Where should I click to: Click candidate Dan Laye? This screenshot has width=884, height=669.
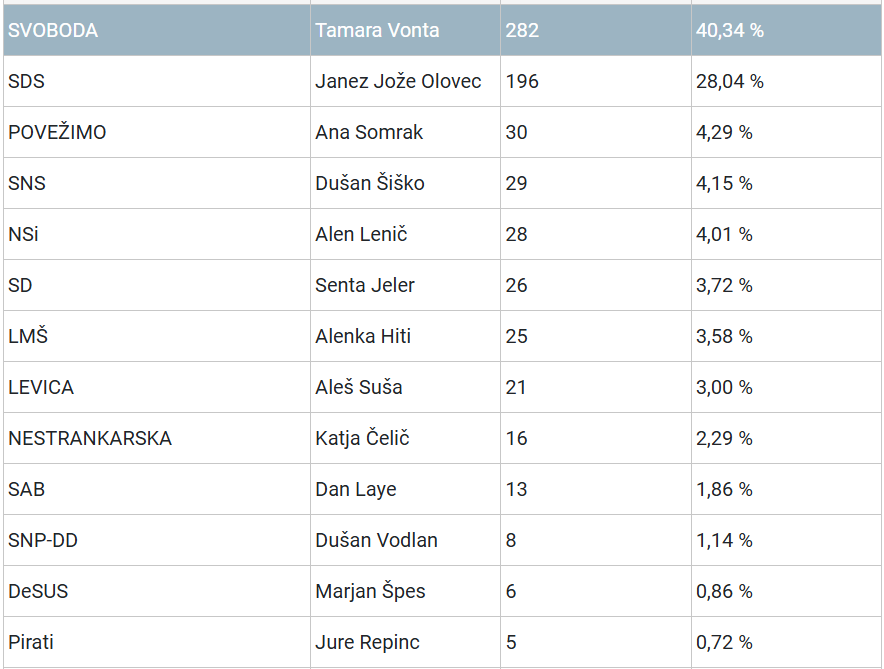tap(356, 489)
